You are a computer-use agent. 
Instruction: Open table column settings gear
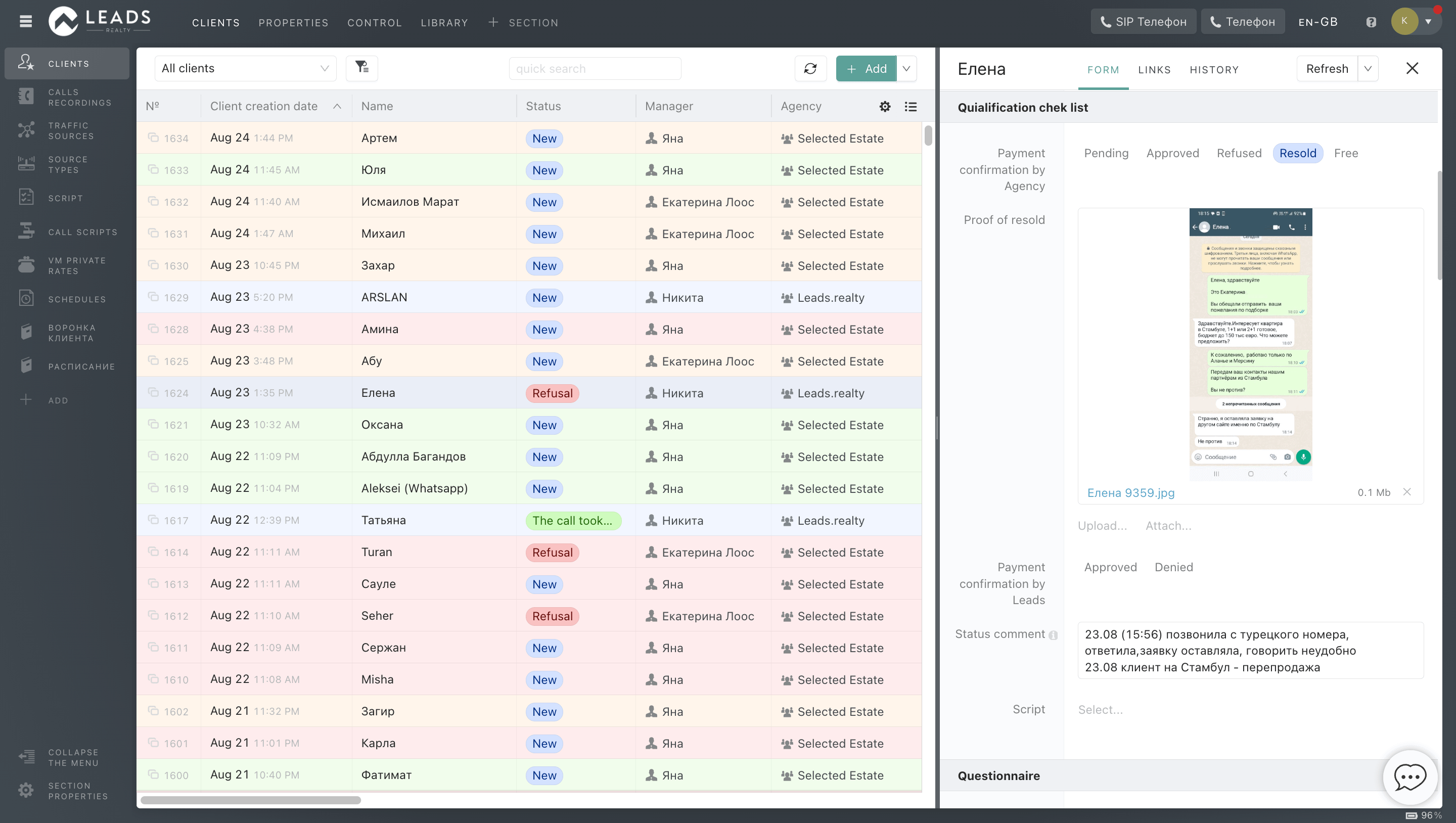pyautogui.click(x=885, y=106)
